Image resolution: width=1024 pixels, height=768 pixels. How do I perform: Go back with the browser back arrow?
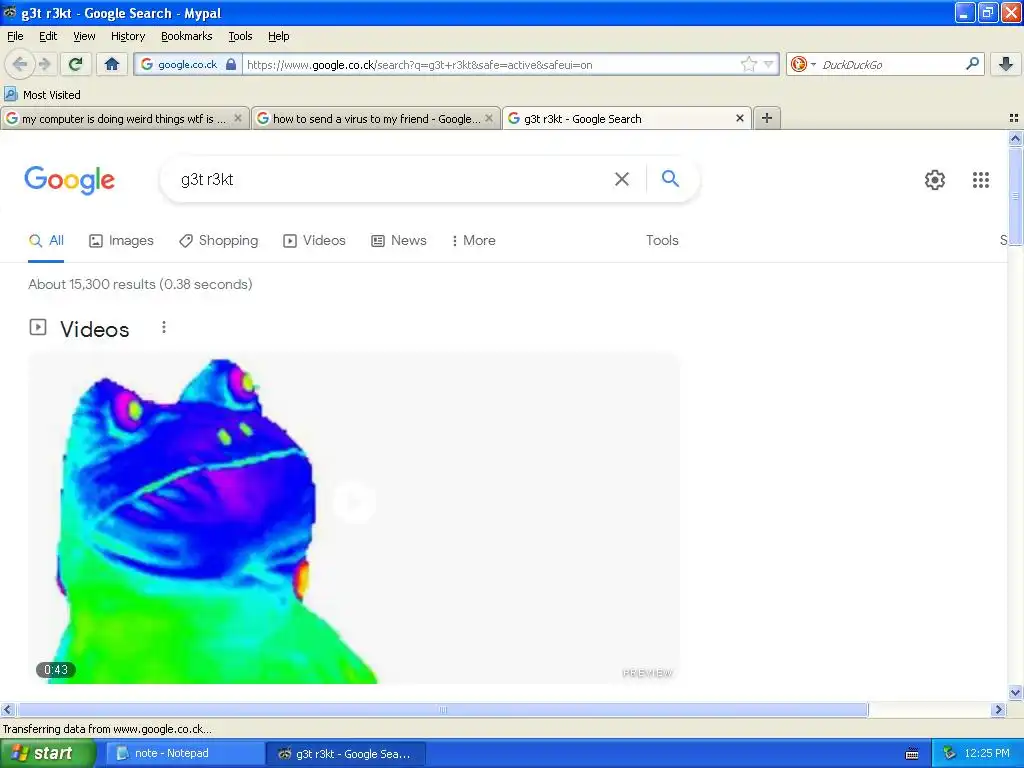point(20,64)
